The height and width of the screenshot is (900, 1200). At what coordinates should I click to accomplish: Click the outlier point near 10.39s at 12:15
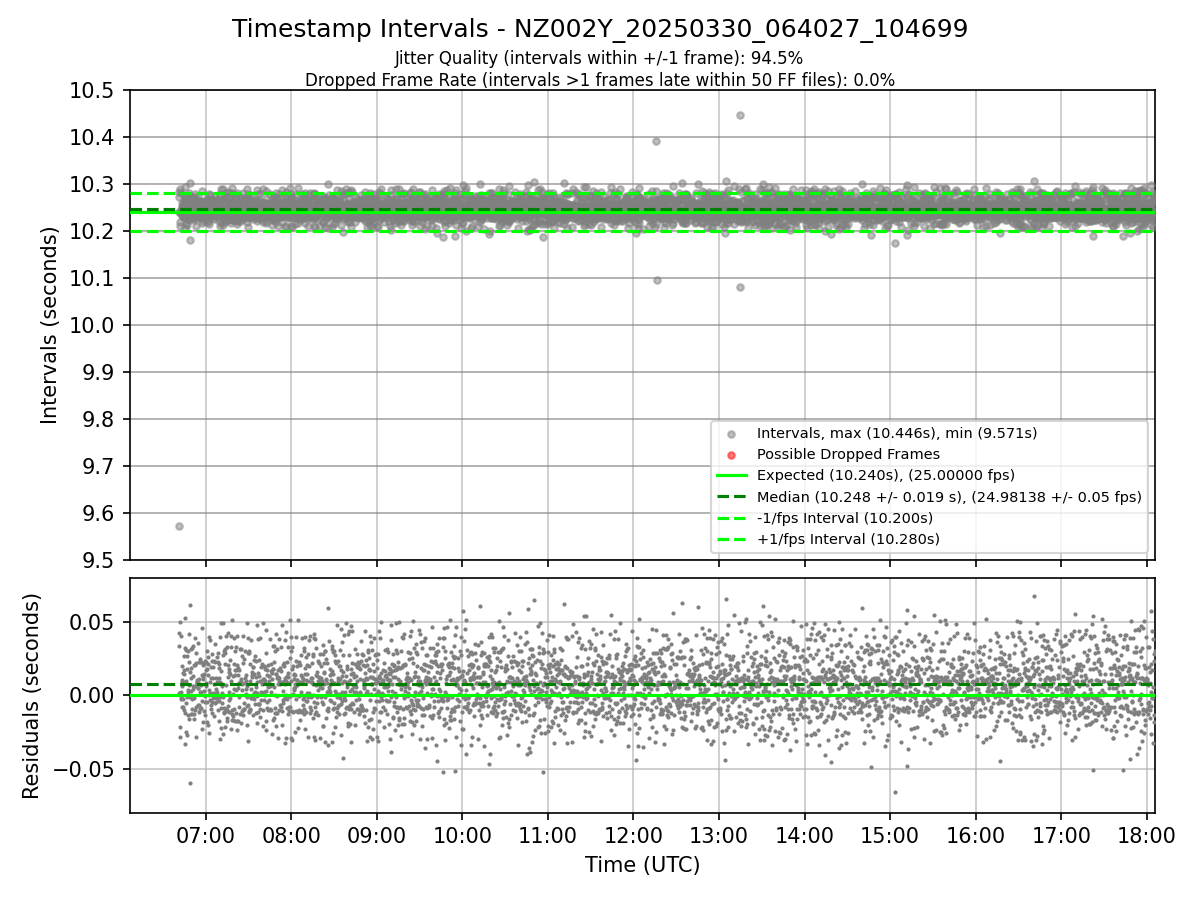[x=656, y=141]
